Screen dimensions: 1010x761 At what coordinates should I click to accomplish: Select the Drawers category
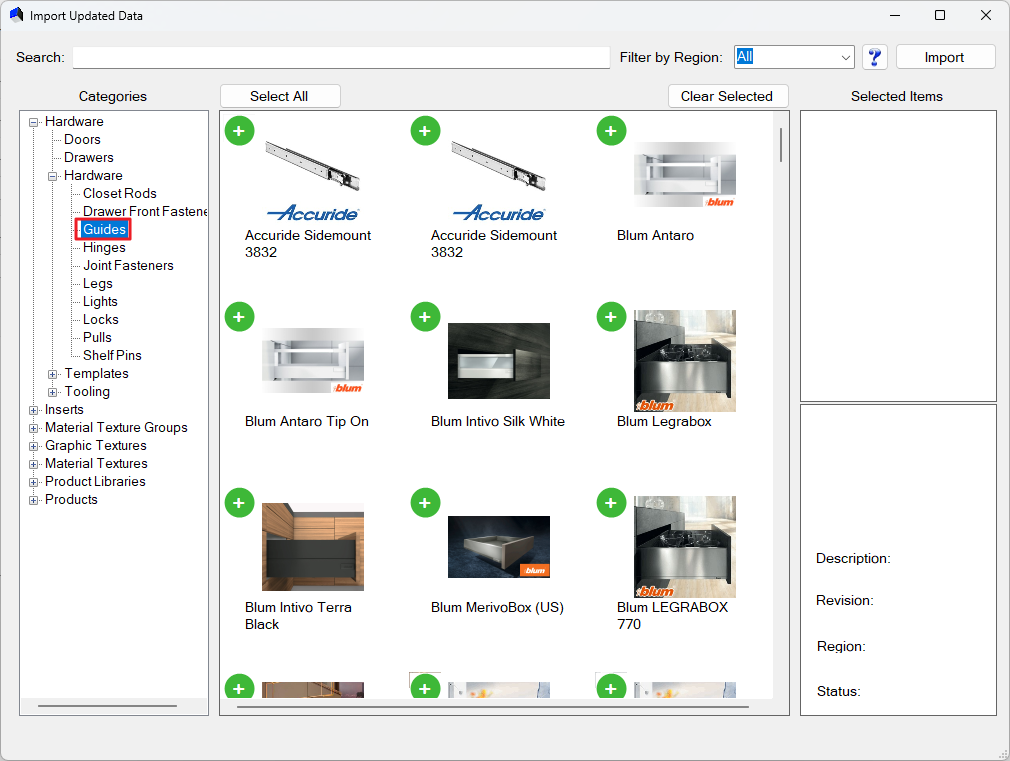pyautogui.click(x=89, y=157)
